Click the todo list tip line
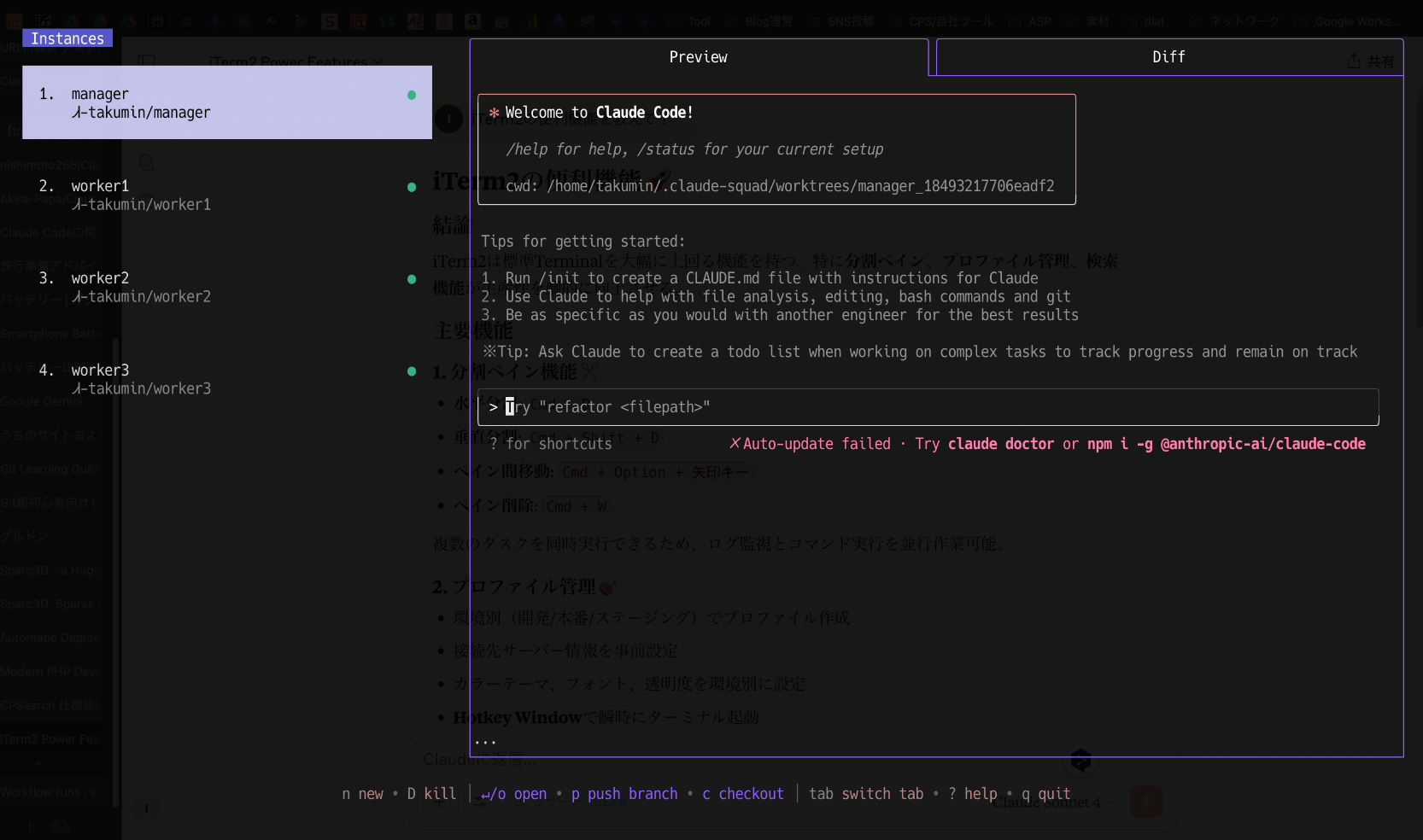 click(x=920, y=352)
